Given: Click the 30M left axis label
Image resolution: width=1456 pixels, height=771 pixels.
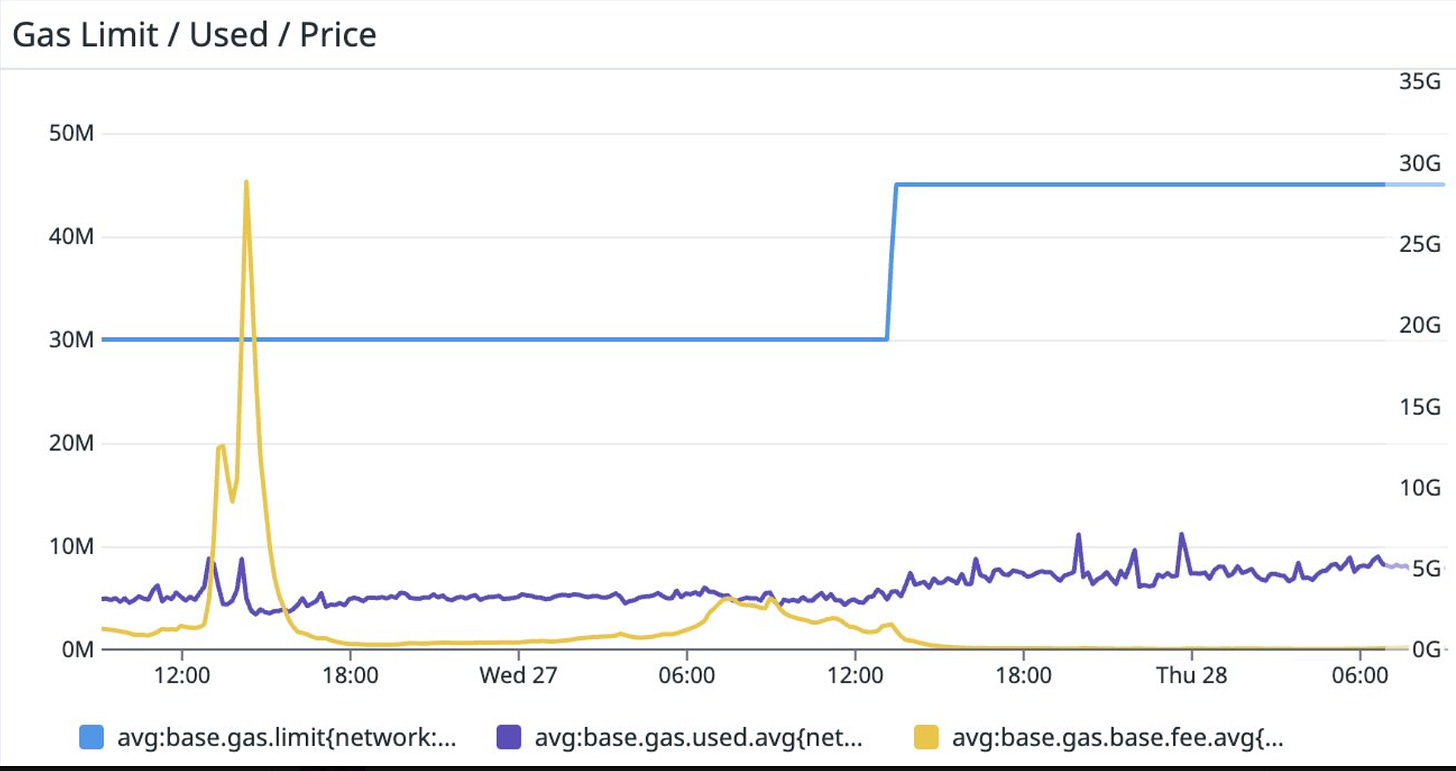Looking at the screenshot, I should (70, 340).
